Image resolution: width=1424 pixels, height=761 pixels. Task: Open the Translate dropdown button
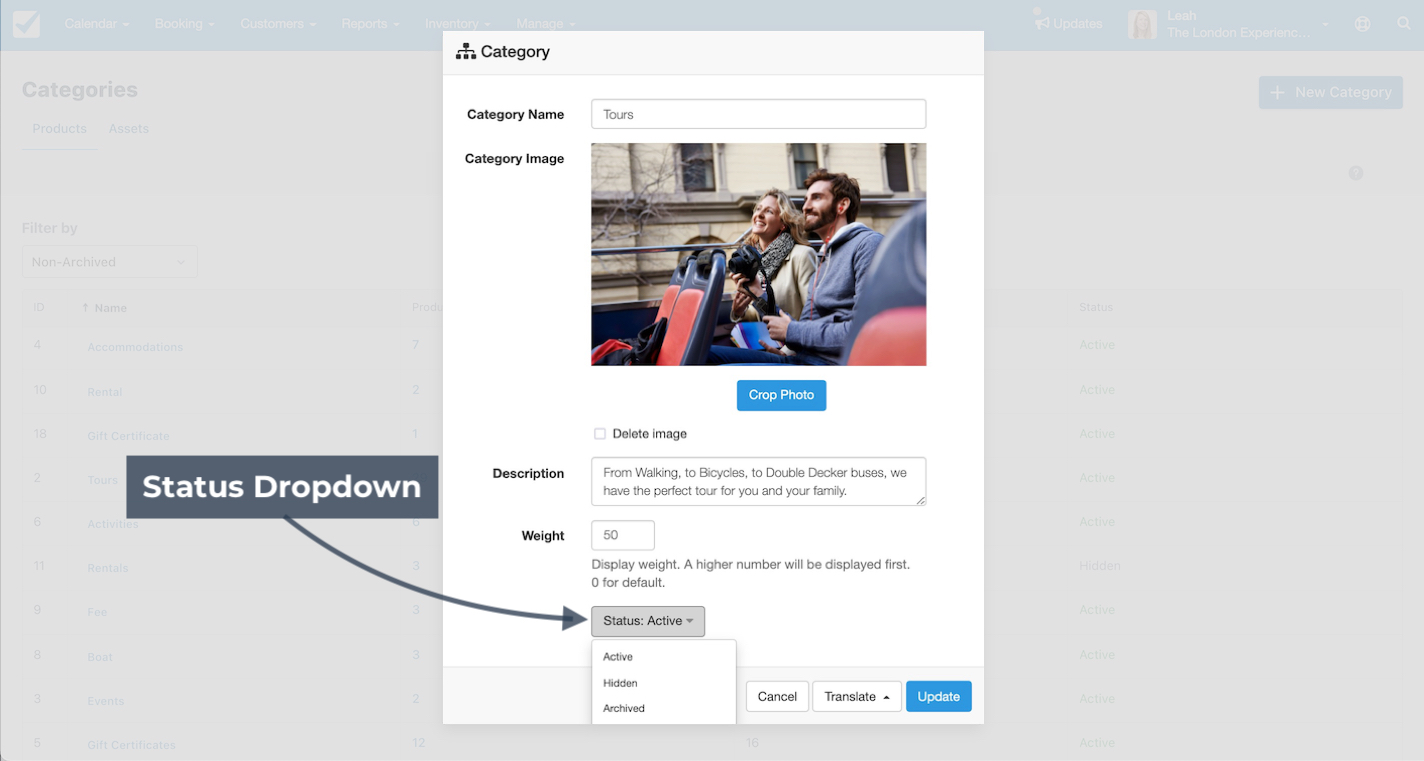pyautogui.click(x=857, y=696)
